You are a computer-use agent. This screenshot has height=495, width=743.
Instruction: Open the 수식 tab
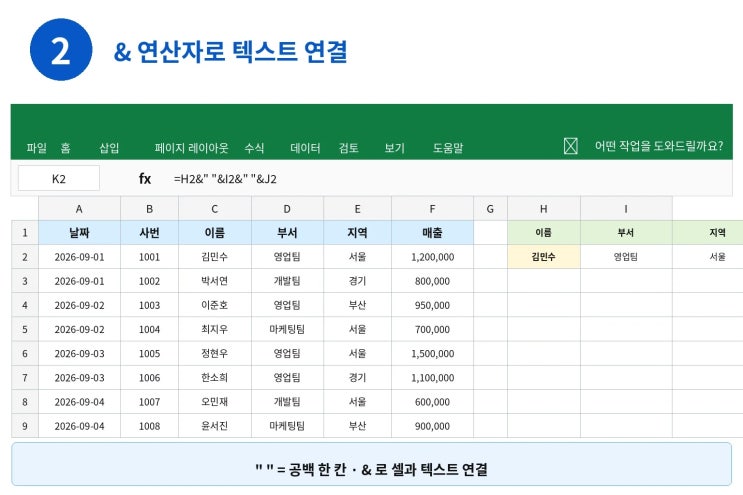pos(254,148)
